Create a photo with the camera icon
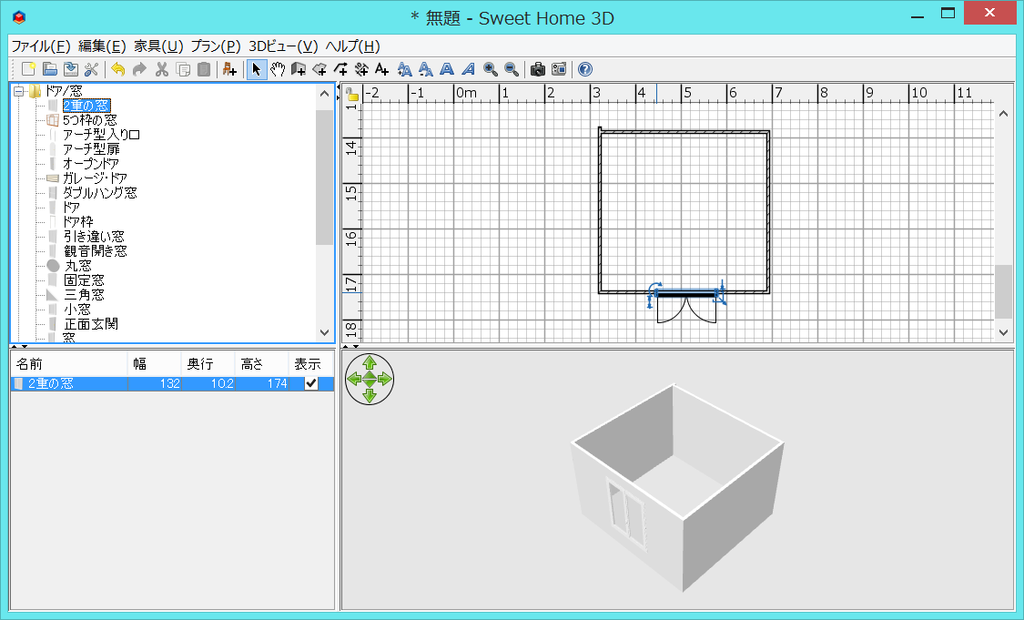The image size is (1024, 620). (537, 69)
